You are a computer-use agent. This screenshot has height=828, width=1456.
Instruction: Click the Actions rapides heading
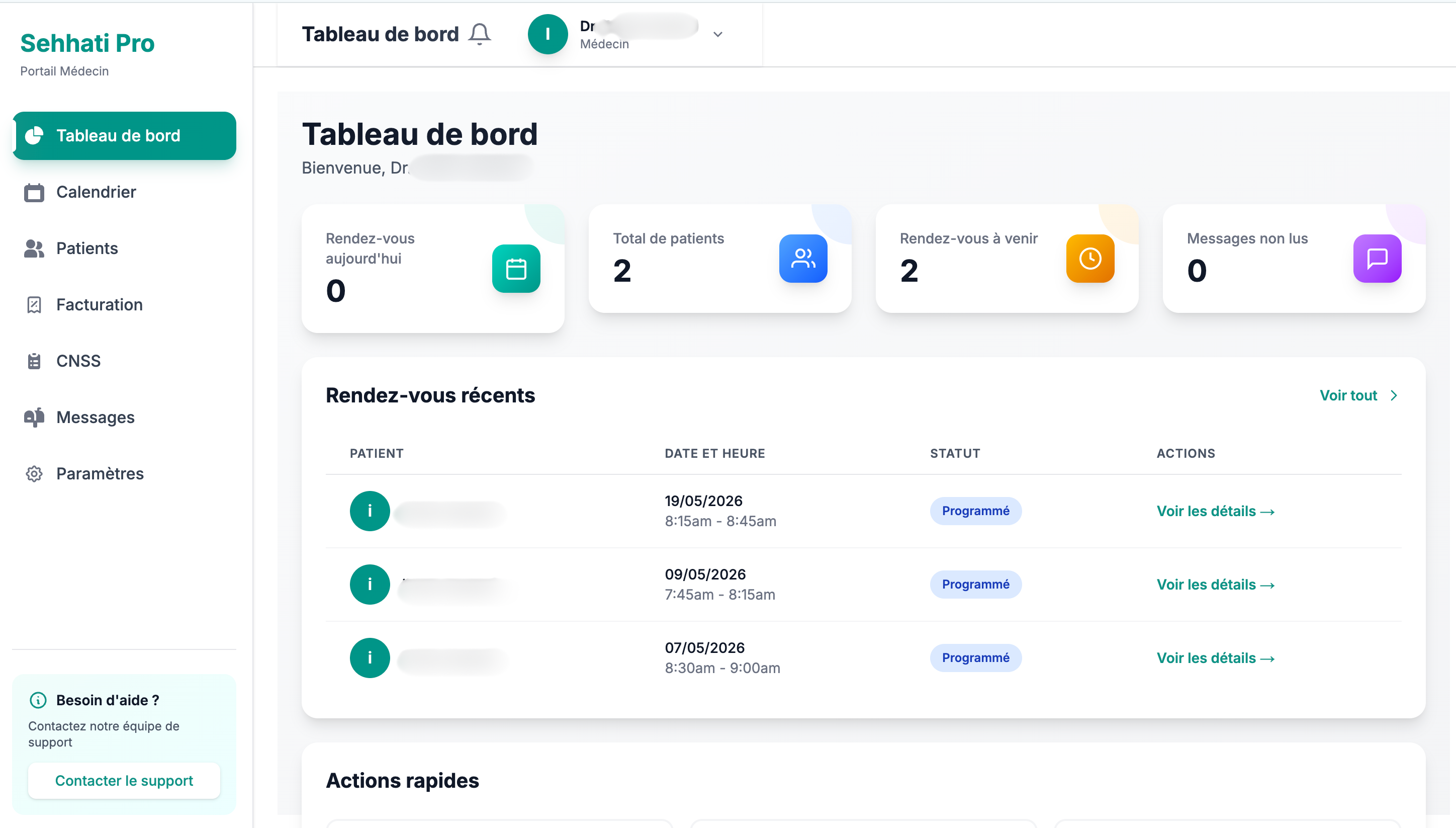(402, 781)
